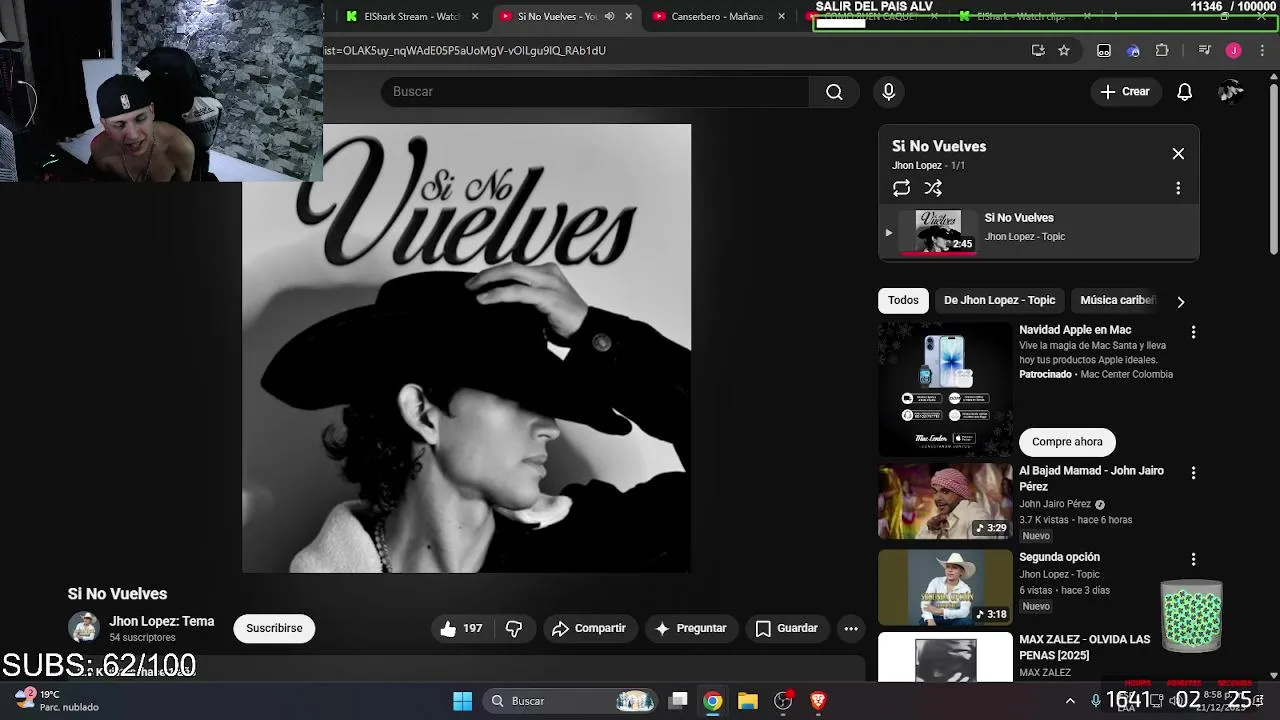Open the YouTube account avatar menu
Image resolution: width=1280 pixels, height=720 pixels.
[x=1230, y=92]
